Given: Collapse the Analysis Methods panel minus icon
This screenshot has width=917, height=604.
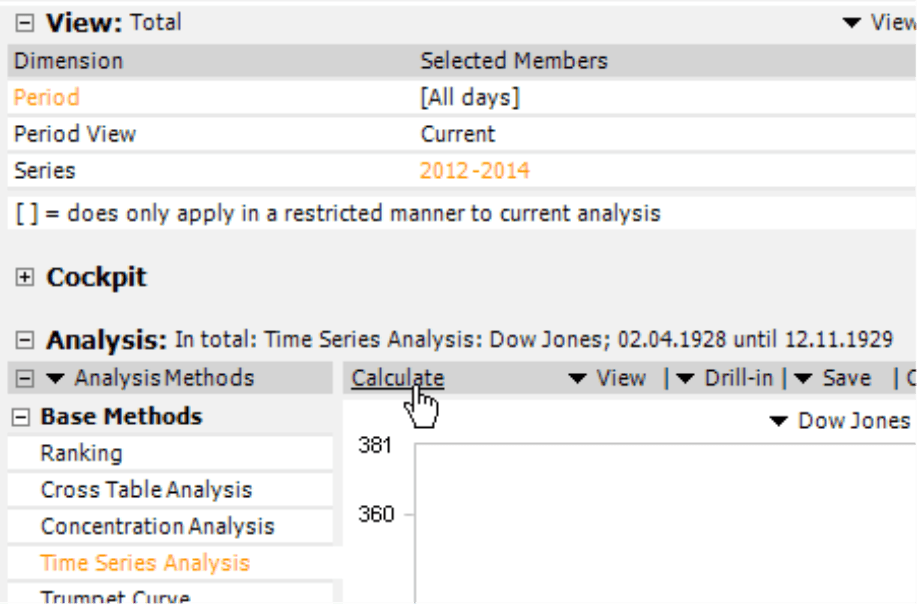Looking at the screenshot, I should click(x=25, y=378).
